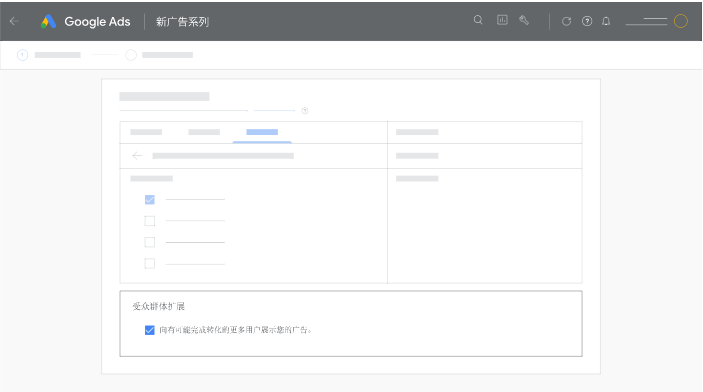Uncheck the 向有可能完成转化的更多用户展示您的广告 checkbox
The height and width of the screenshot is (392, 703).
tap(150, 330)
